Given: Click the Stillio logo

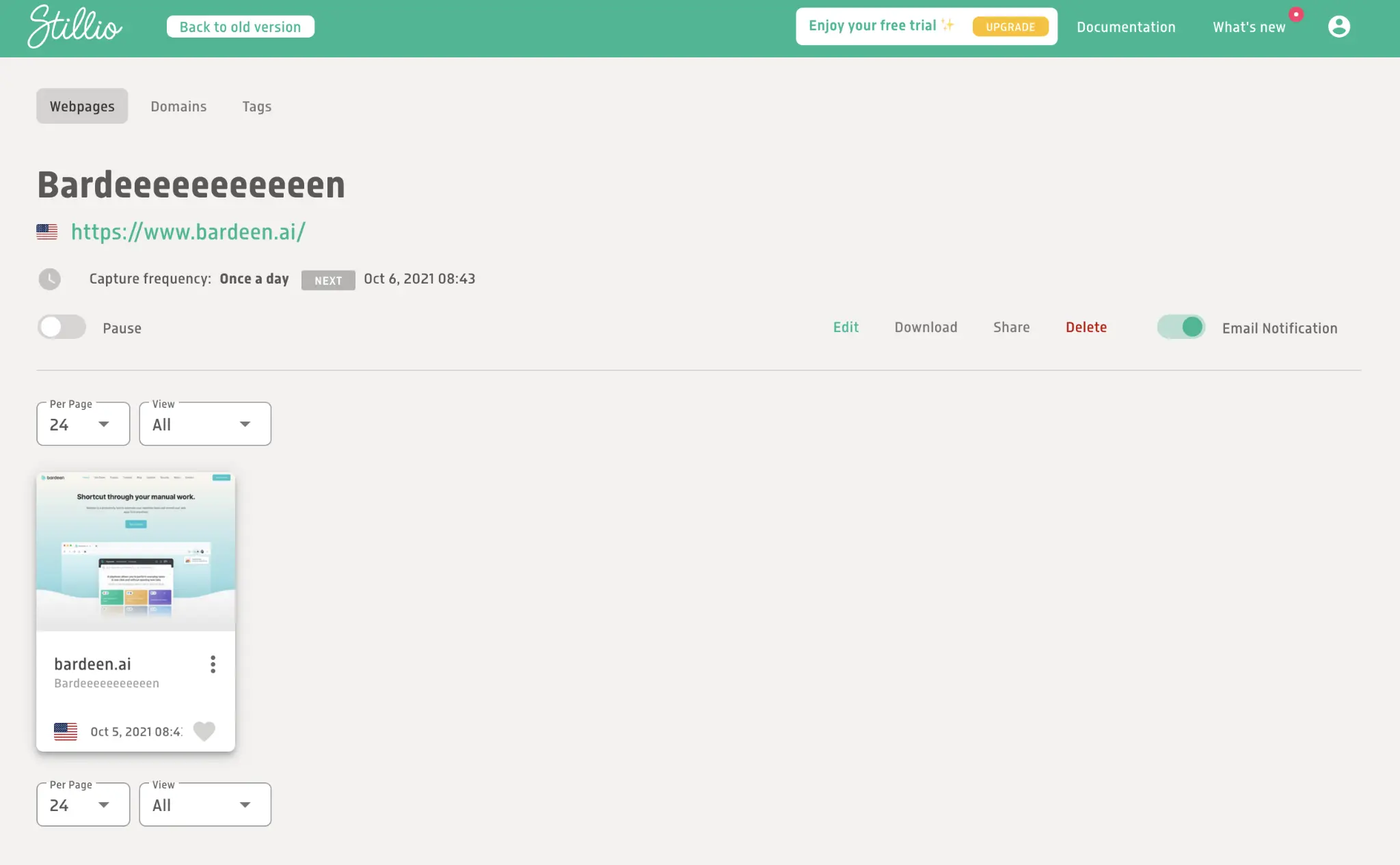Looking at the screenshot, I should click(75, 27).
